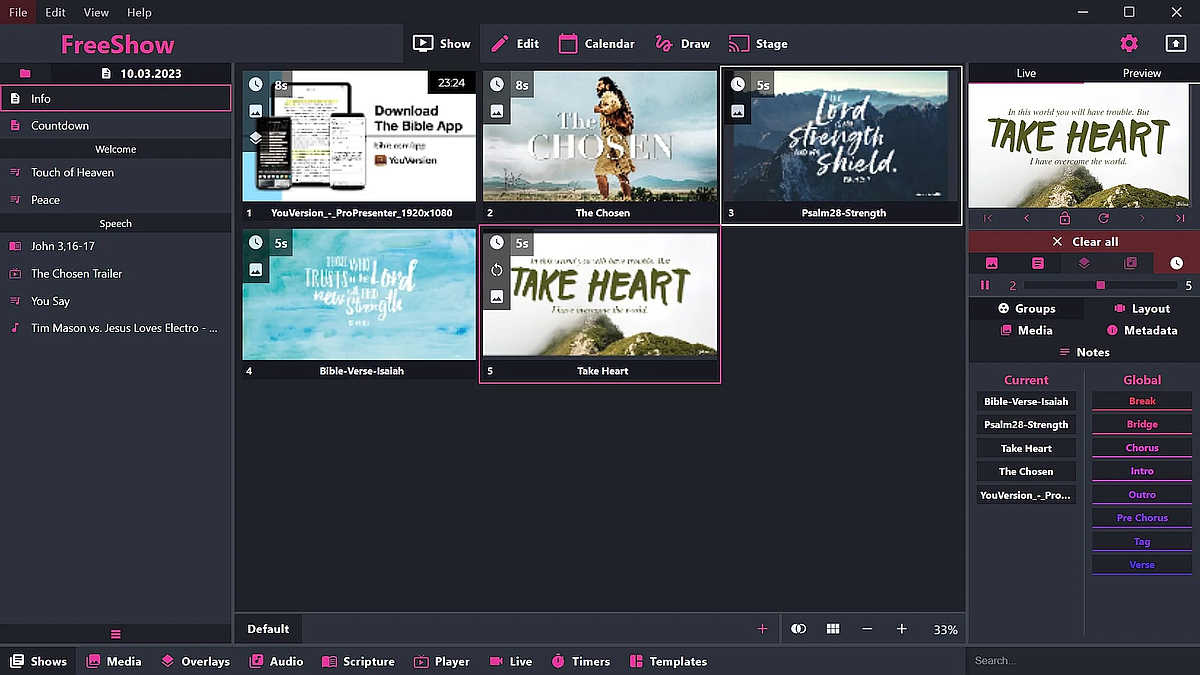This screenshot has width=1200, height=675.
Task: Zoom out slides with minus icon
Action: [x=867, y=629]
